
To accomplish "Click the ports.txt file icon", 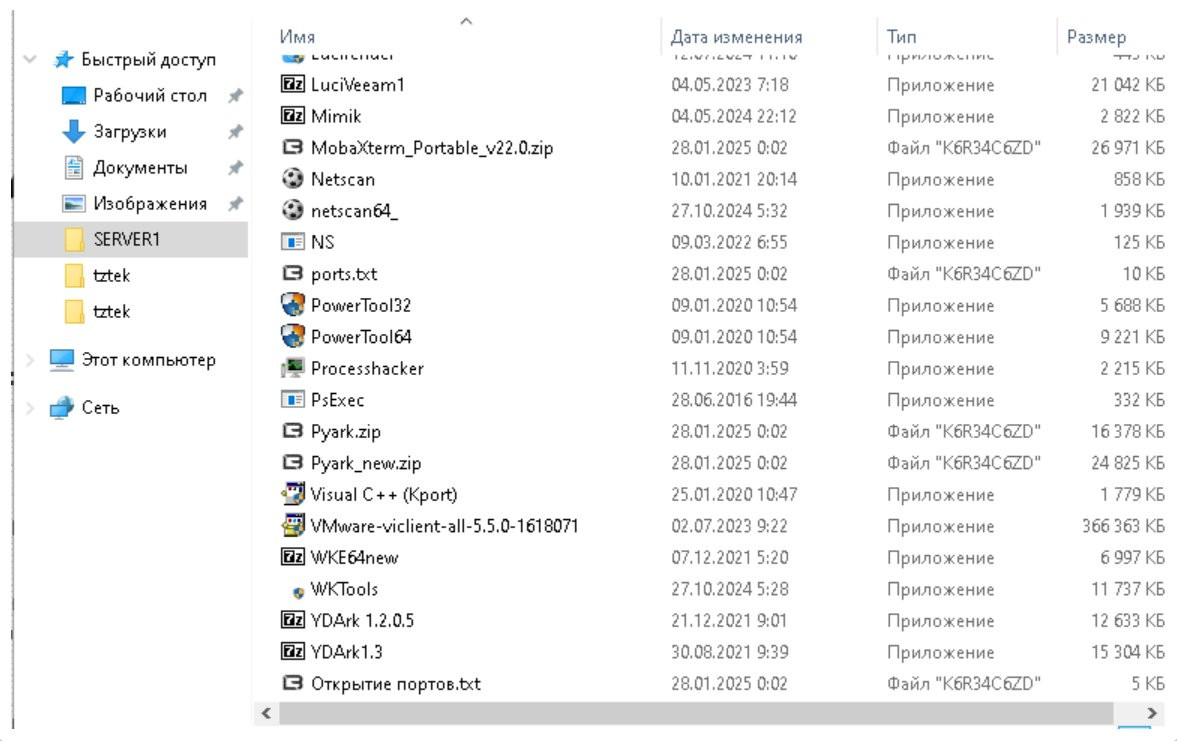I will [292, 273].
